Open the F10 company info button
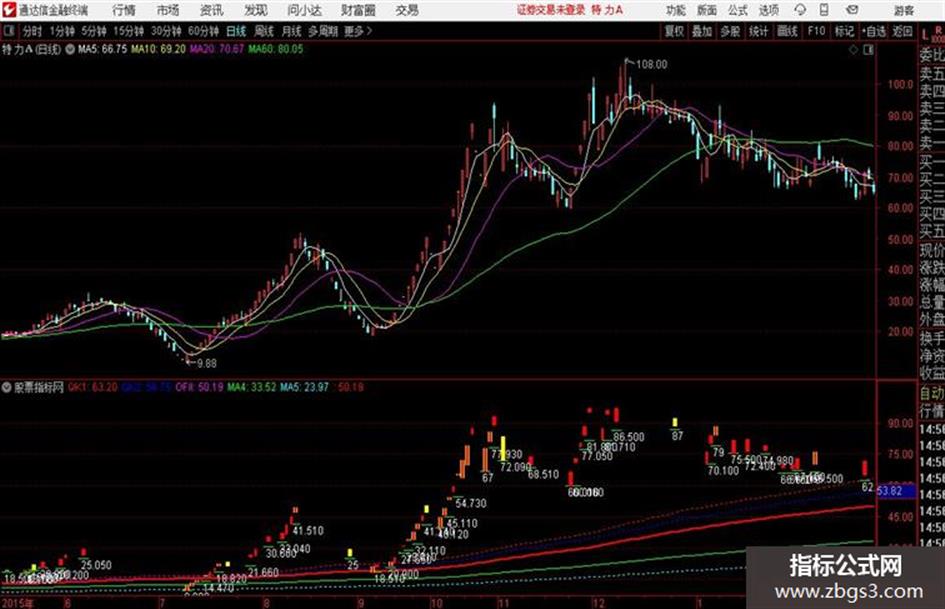Screen dimensions: 945x609 point(817,31)
